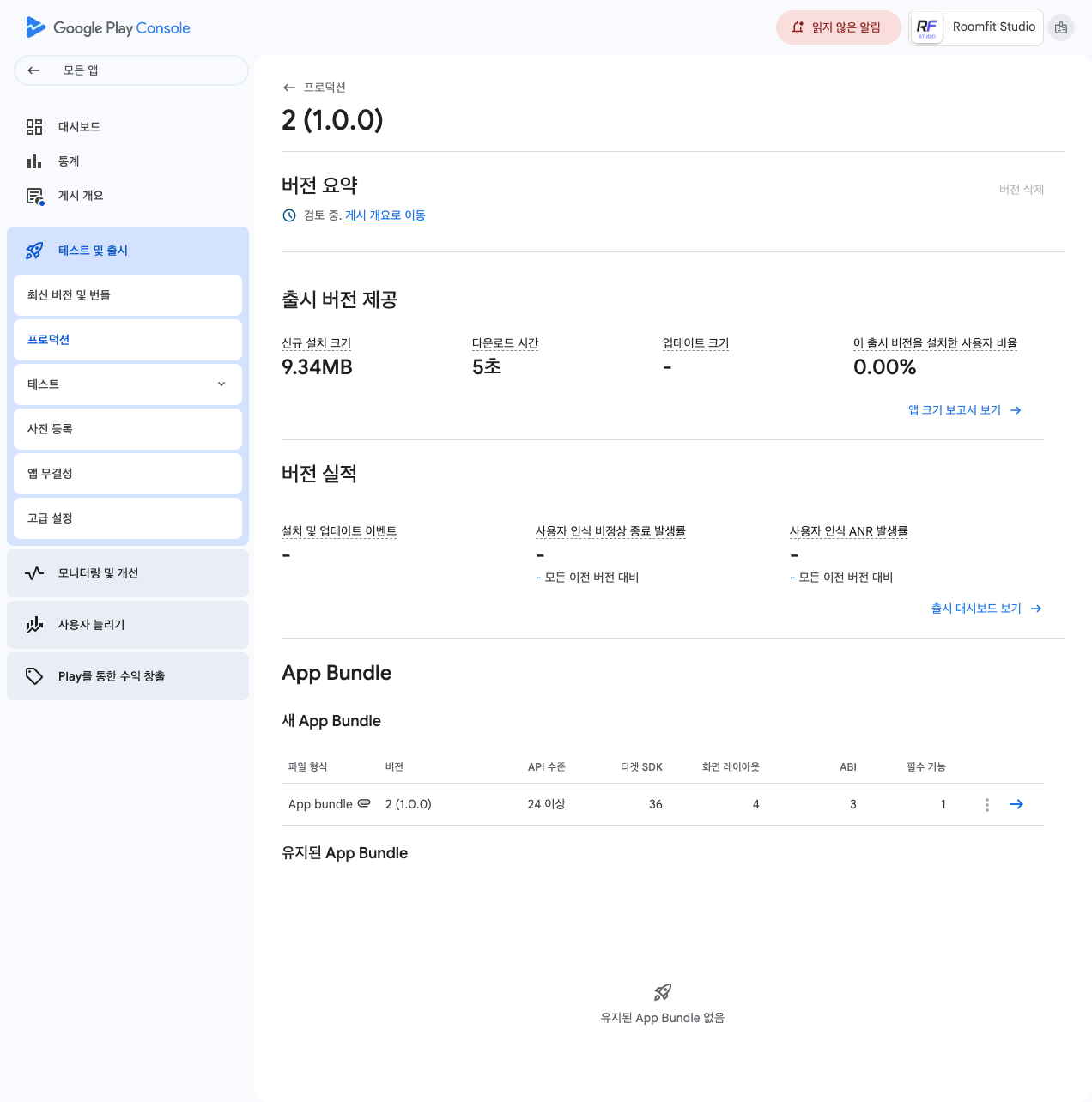The width and height of the screenshot is (1092, 1102).
Task: Click the robot icon in top right
Action: click(x=1061, y=27)
